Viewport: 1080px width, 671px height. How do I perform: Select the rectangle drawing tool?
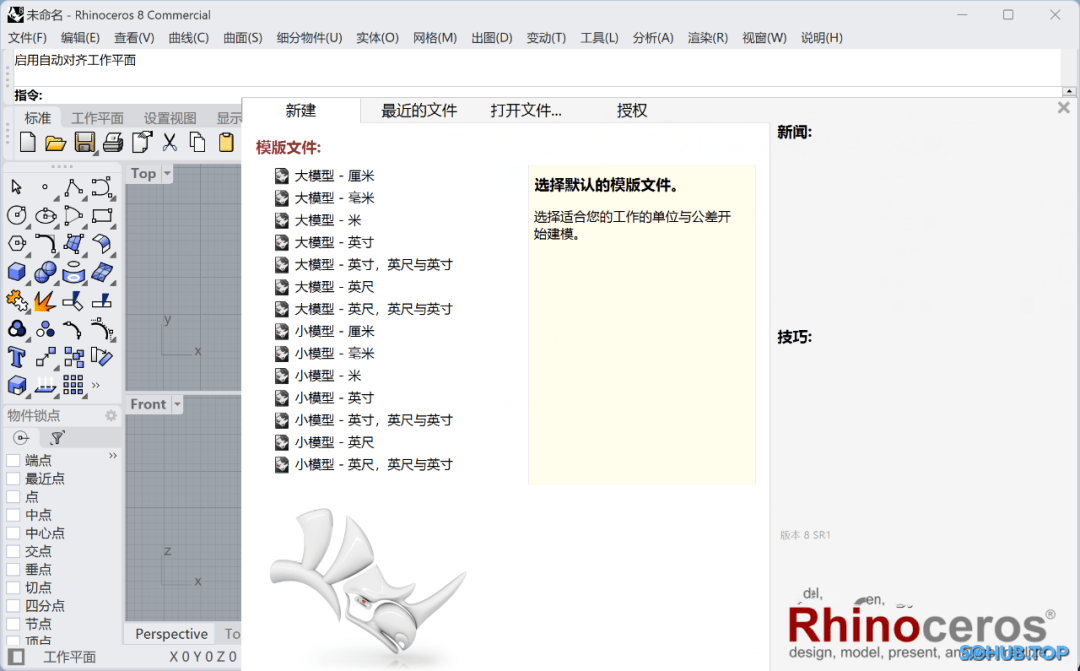101,216
